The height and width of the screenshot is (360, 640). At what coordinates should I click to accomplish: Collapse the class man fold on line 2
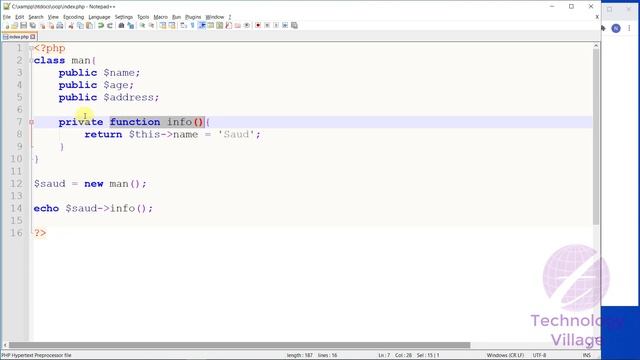click(x=31, y=60)
